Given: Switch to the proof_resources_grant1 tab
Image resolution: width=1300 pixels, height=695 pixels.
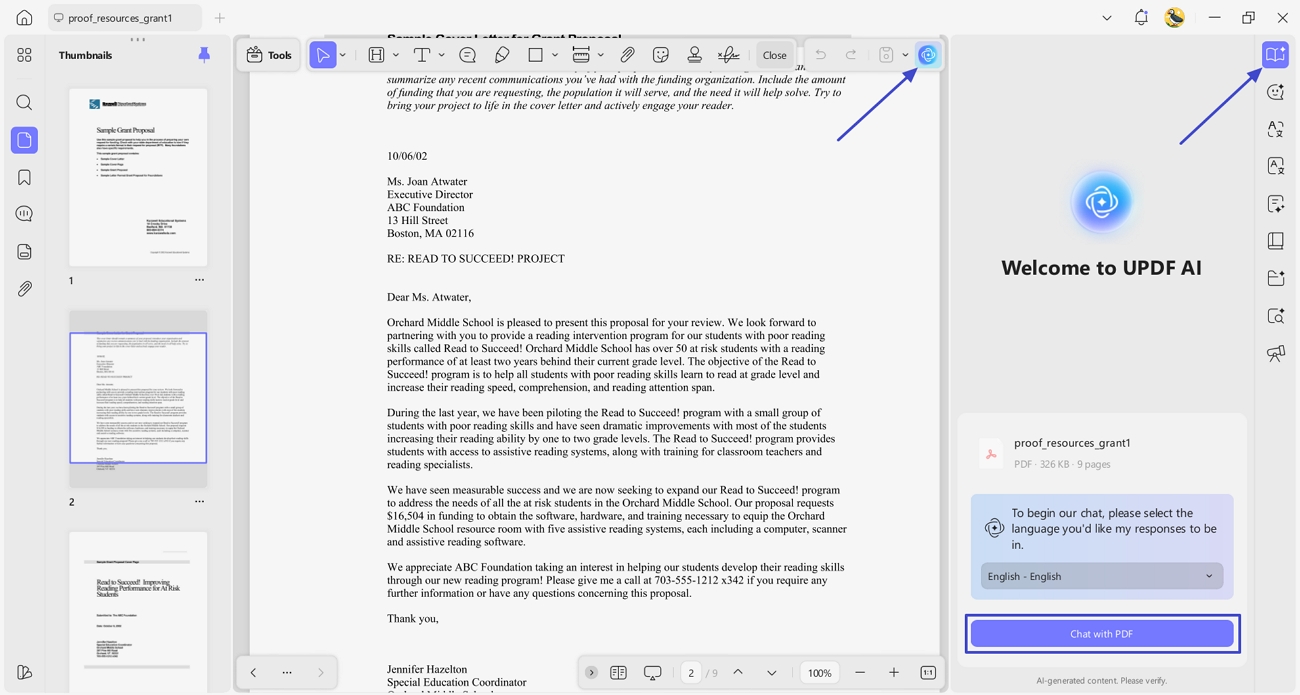Looking at the screenshot, I should tap(124, 18).
